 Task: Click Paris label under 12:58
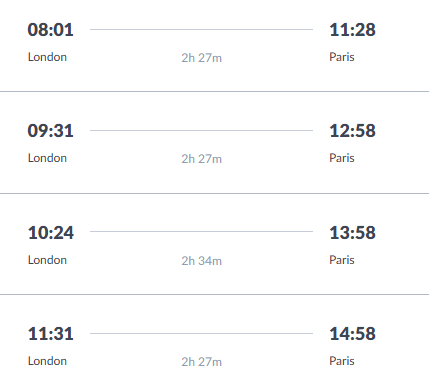pyautogui.click(x=342, y=158)
